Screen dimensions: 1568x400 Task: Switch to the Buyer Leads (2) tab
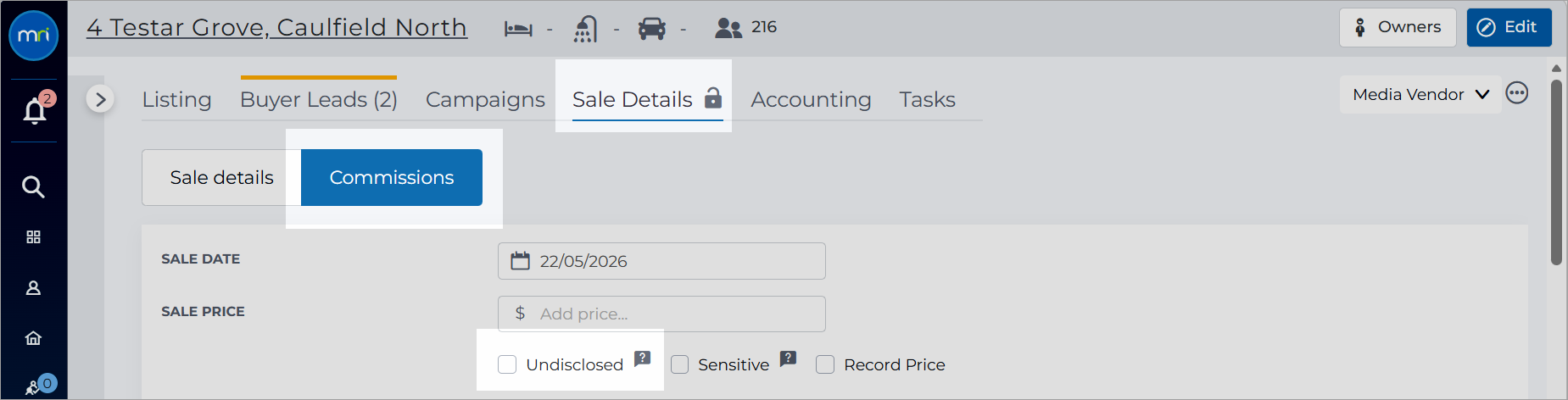pyautogui.click(x=319, y=99)
